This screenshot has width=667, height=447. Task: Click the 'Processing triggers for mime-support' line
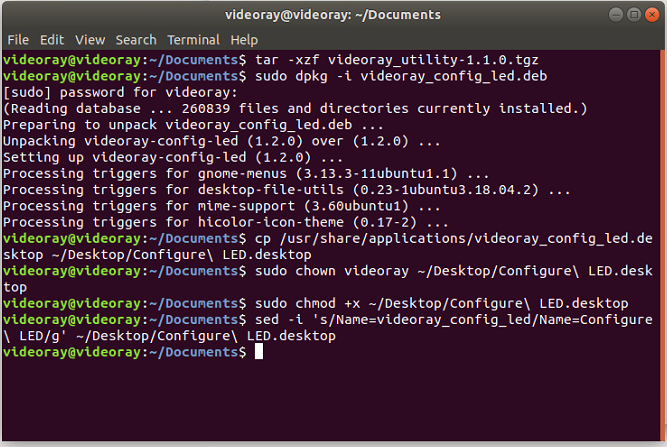tap(222, 206)
